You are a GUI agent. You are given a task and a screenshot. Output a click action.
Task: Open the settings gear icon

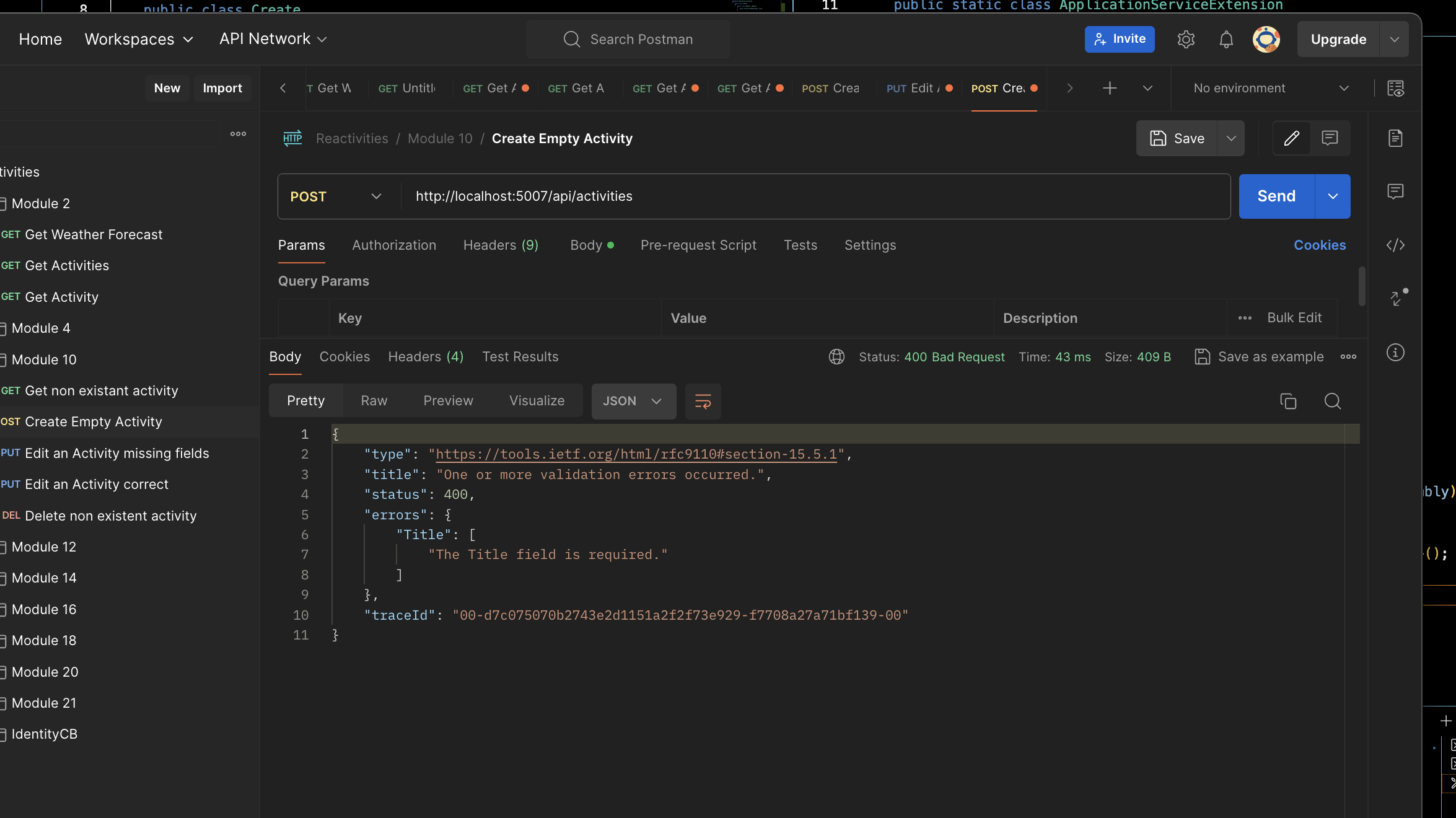coord(1185,40)
